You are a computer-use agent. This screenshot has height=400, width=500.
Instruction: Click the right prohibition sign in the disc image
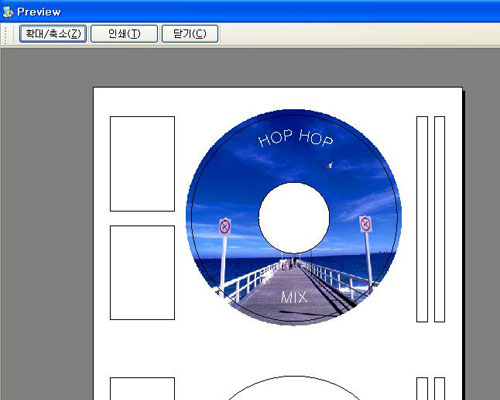[x=365, y=224]
